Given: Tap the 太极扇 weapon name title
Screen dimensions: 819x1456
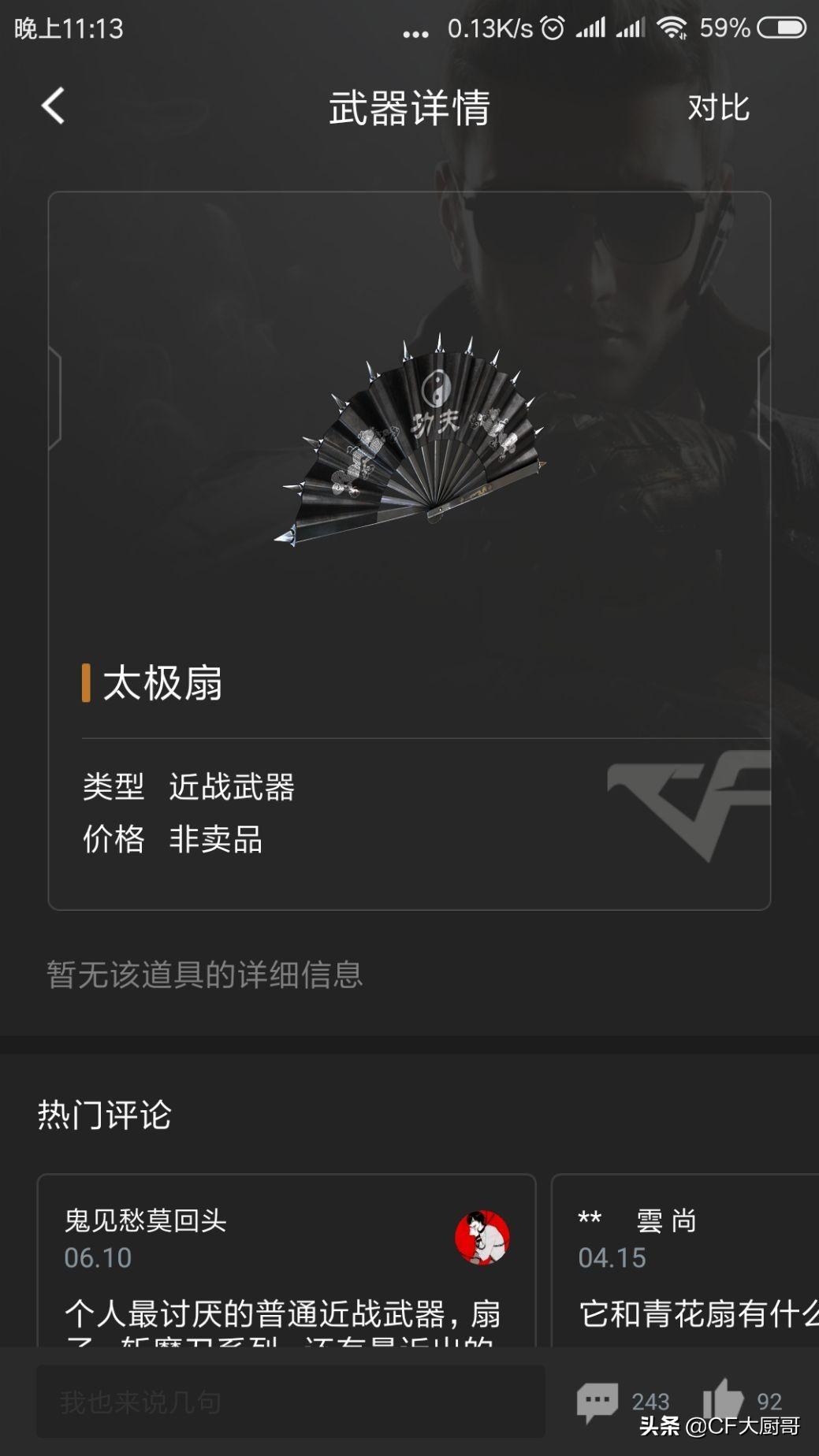Looking at the screenshot, I should coord(162,682).
